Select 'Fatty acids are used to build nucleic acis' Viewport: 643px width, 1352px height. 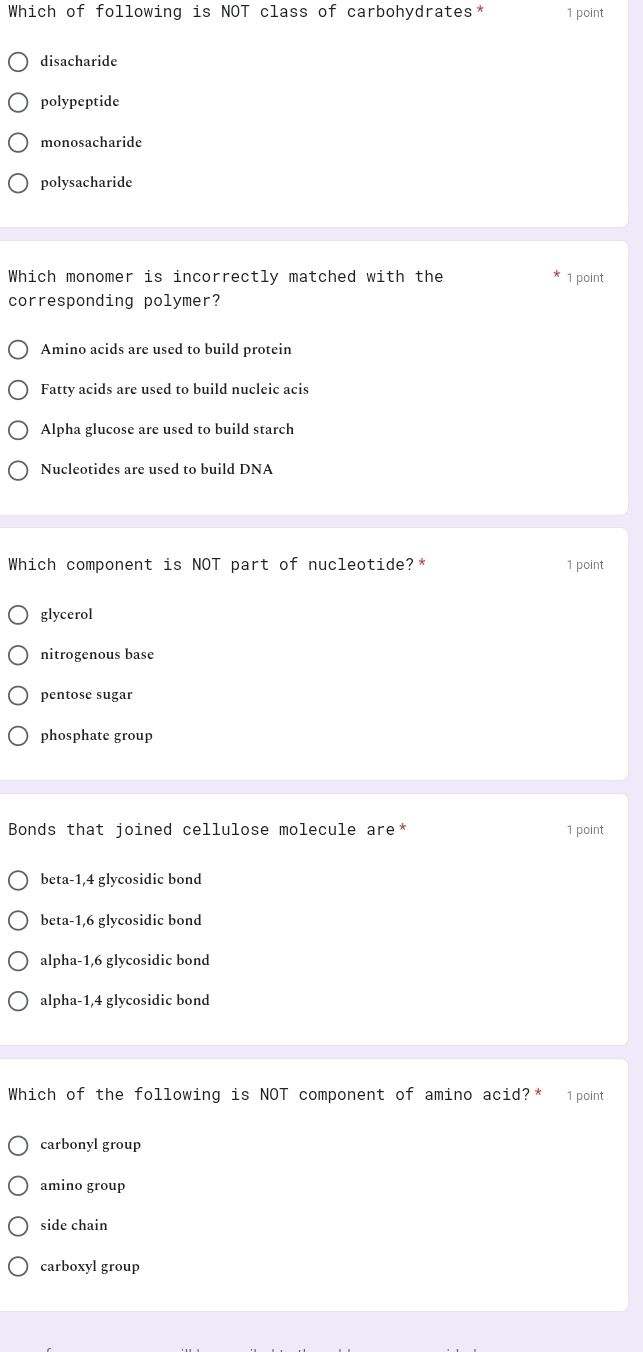pyautogui.click(x=18, y=390)
